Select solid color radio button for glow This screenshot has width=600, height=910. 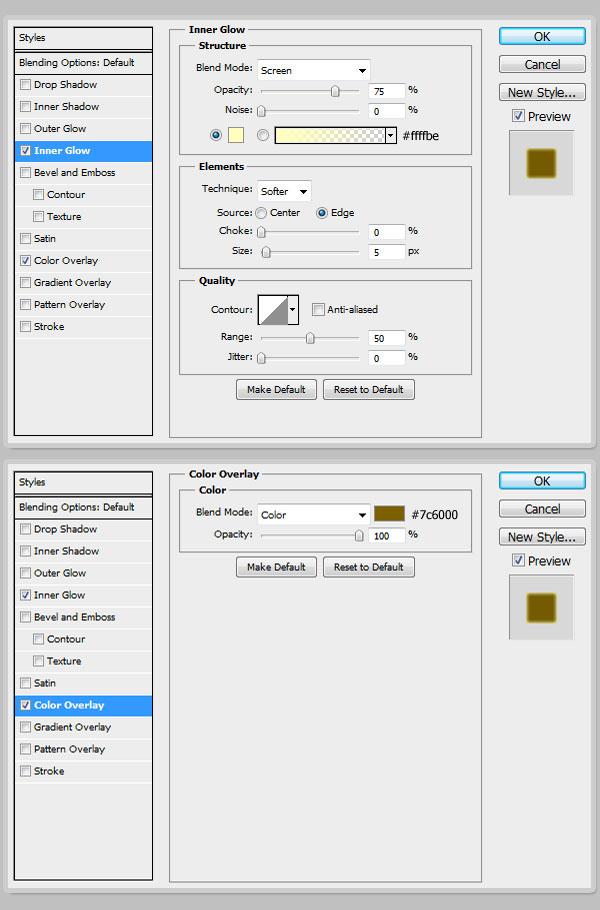click(x=216, y=135)
